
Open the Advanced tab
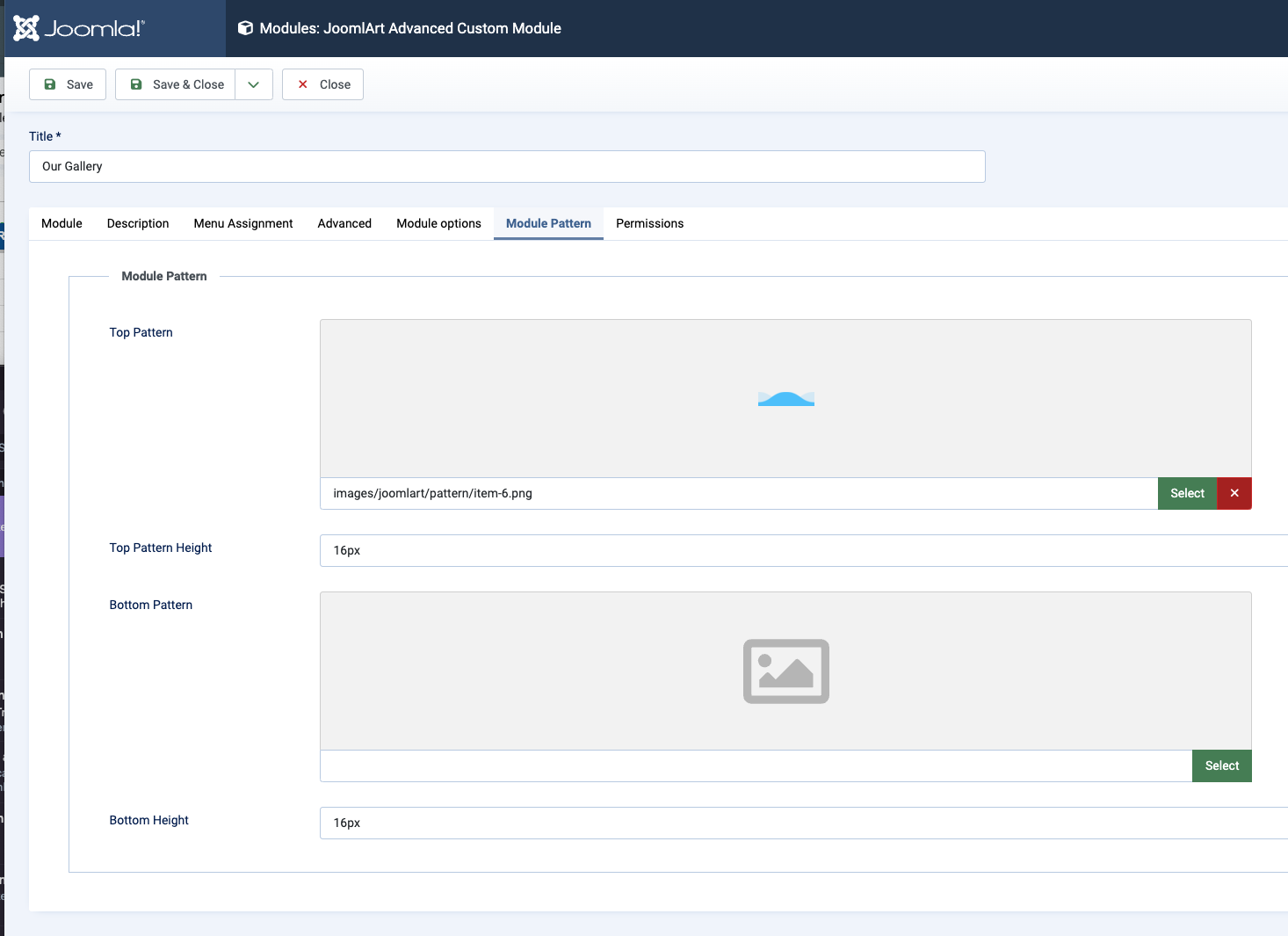(344, 223)
